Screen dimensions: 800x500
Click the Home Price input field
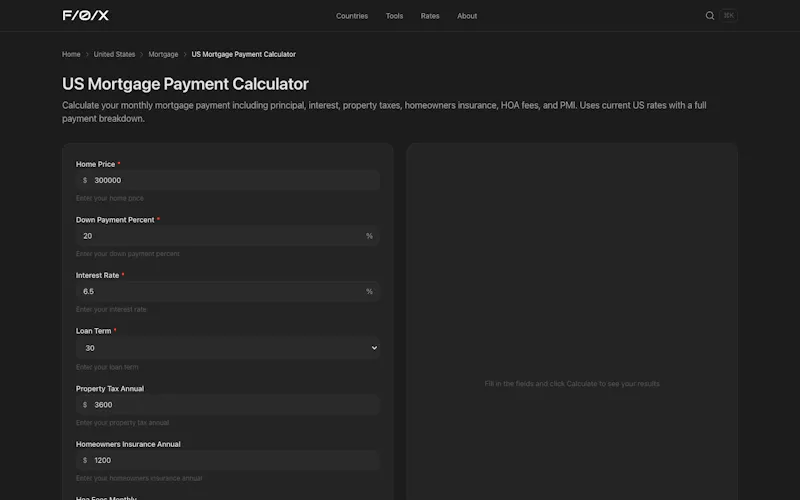(x=228, y=180)
